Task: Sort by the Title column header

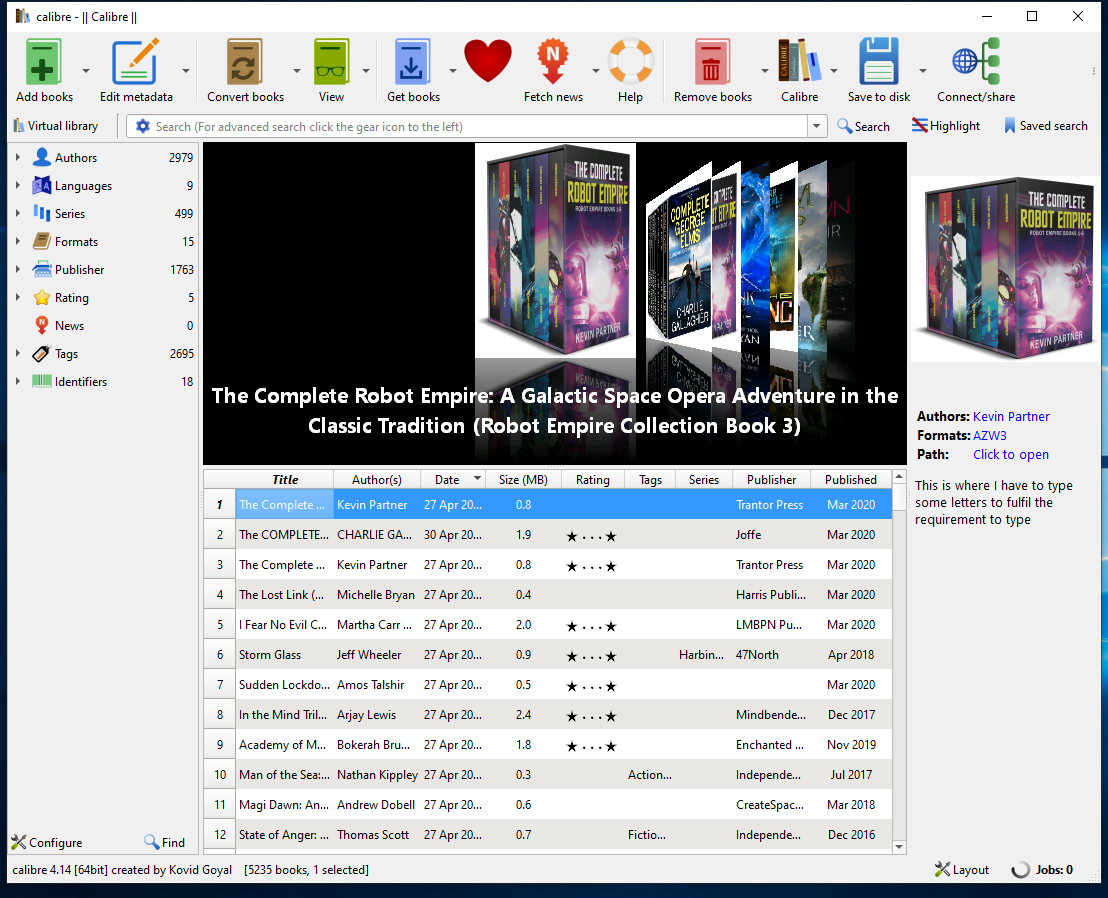Action: [x=285, y=479]
